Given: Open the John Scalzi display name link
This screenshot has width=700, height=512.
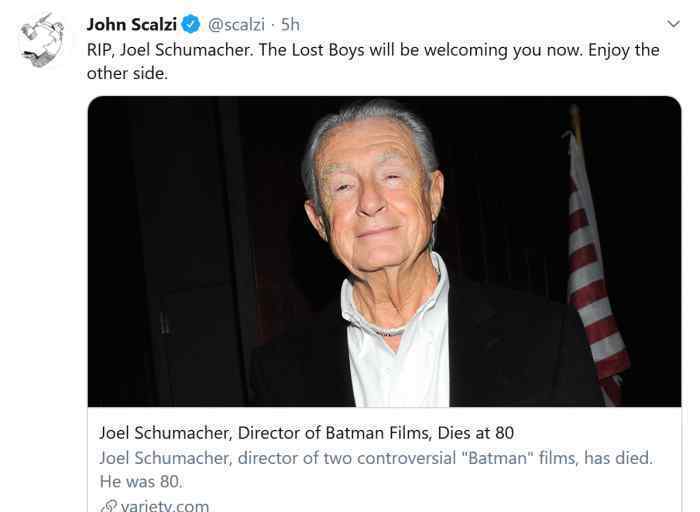Looking at the screenshot, I should [x=132, y=24].
